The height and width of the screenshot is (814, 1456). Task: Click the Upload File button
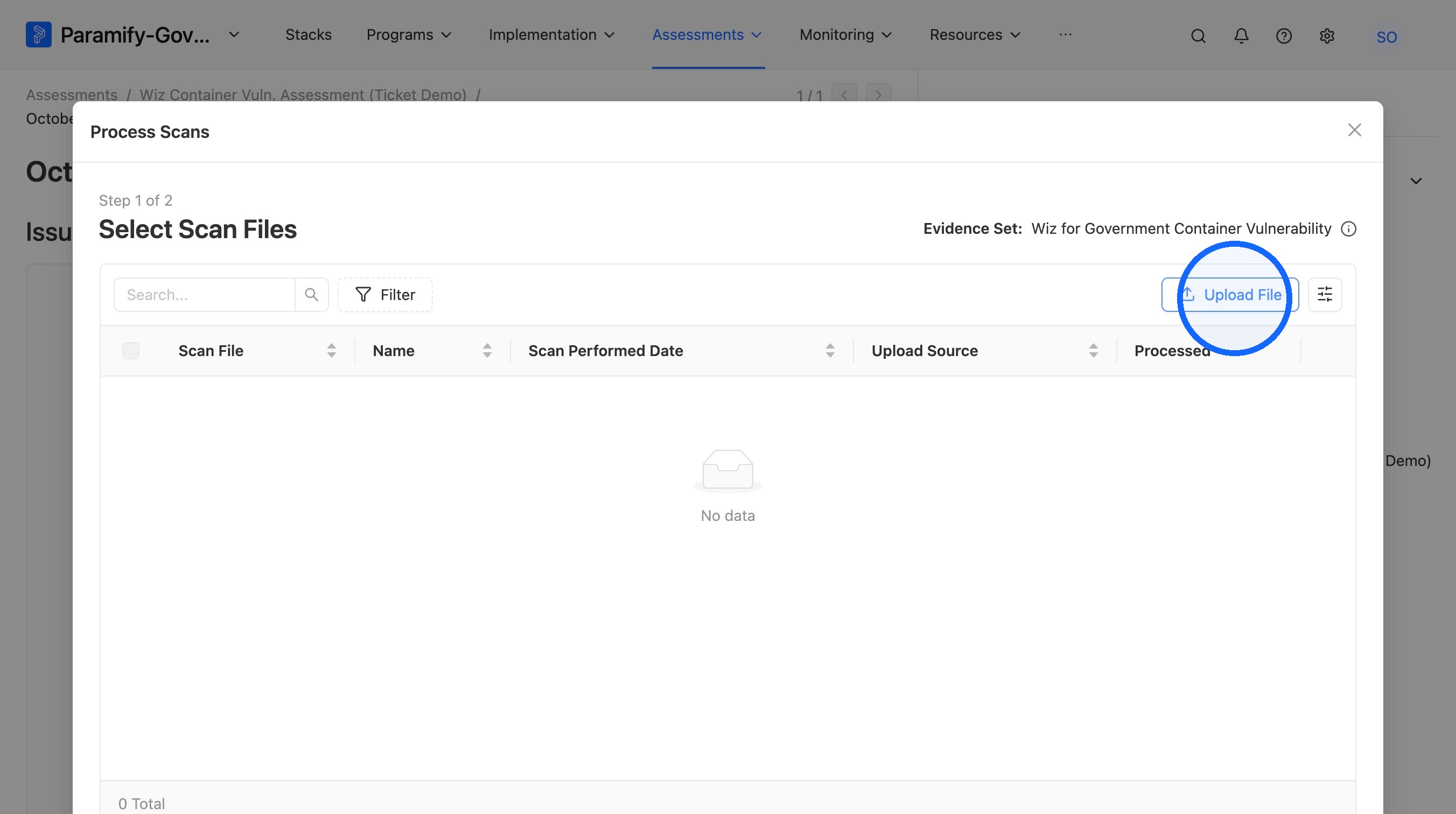(1230, 295)
